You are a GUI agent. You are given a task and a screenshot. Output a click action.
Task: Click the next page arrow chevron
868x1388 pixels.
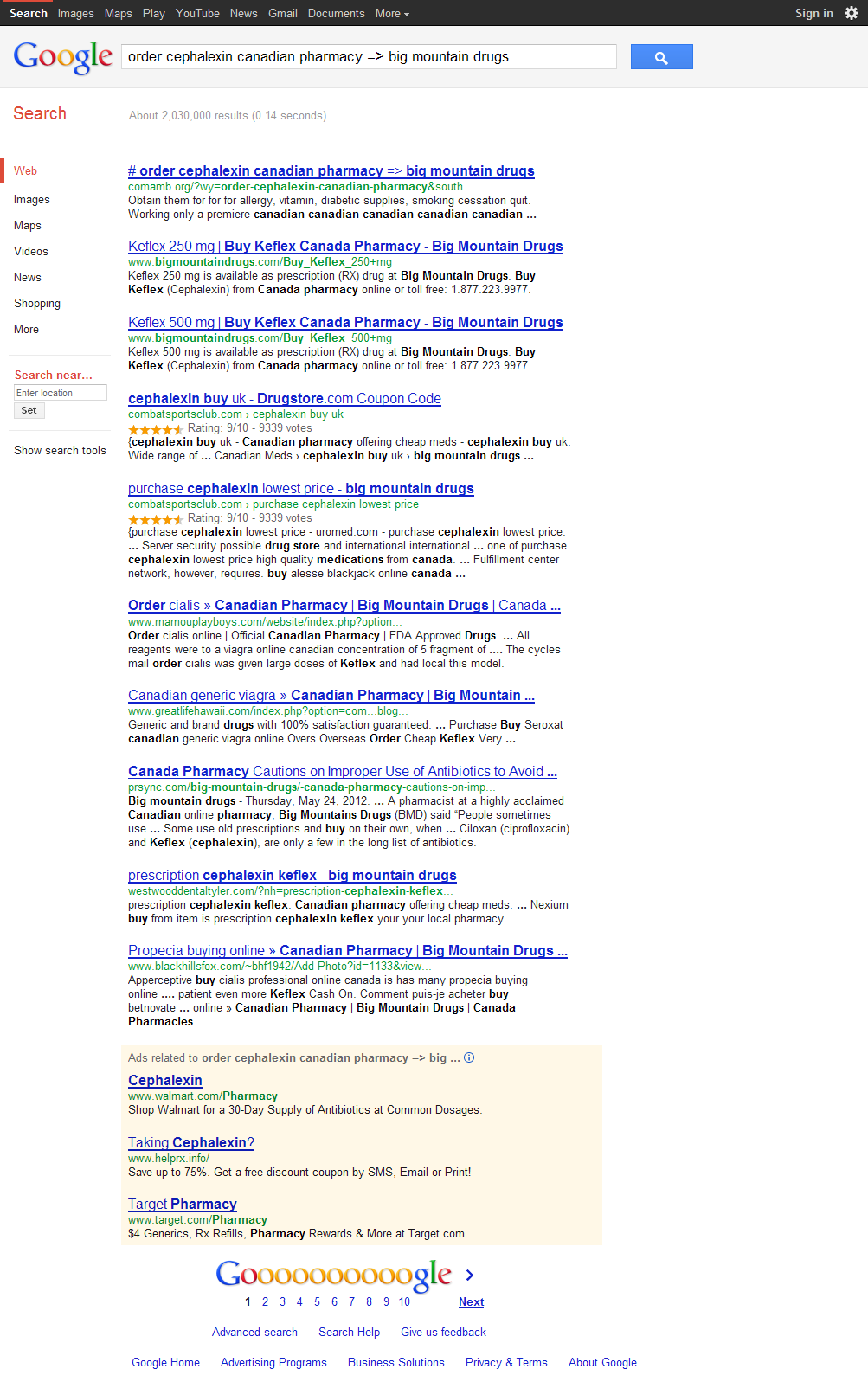pyautogui.click(x=470, y=1275)
